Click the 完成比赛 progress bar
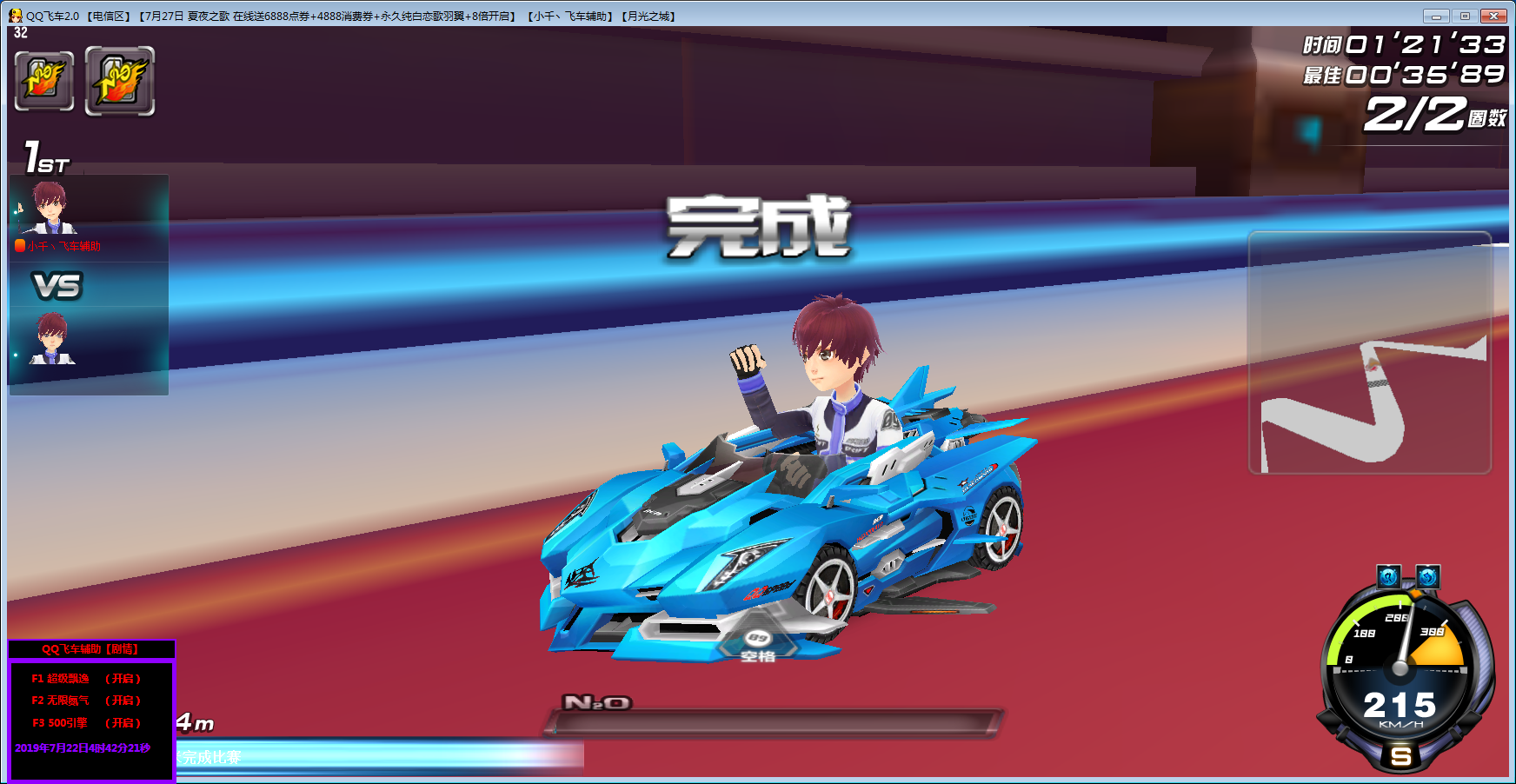 click(x=381, y=756)
